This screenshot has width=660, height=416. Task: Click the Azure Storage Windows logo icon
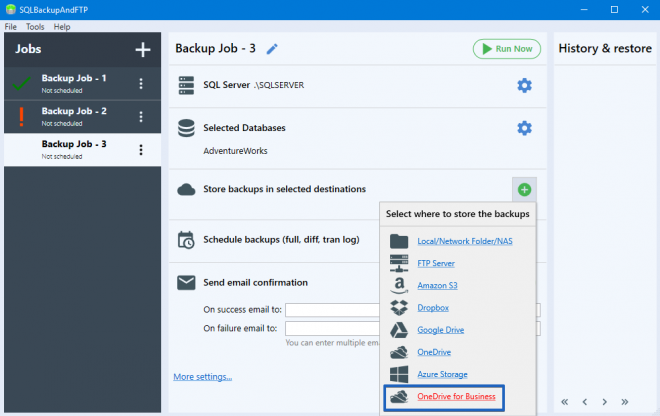[399, 374]
